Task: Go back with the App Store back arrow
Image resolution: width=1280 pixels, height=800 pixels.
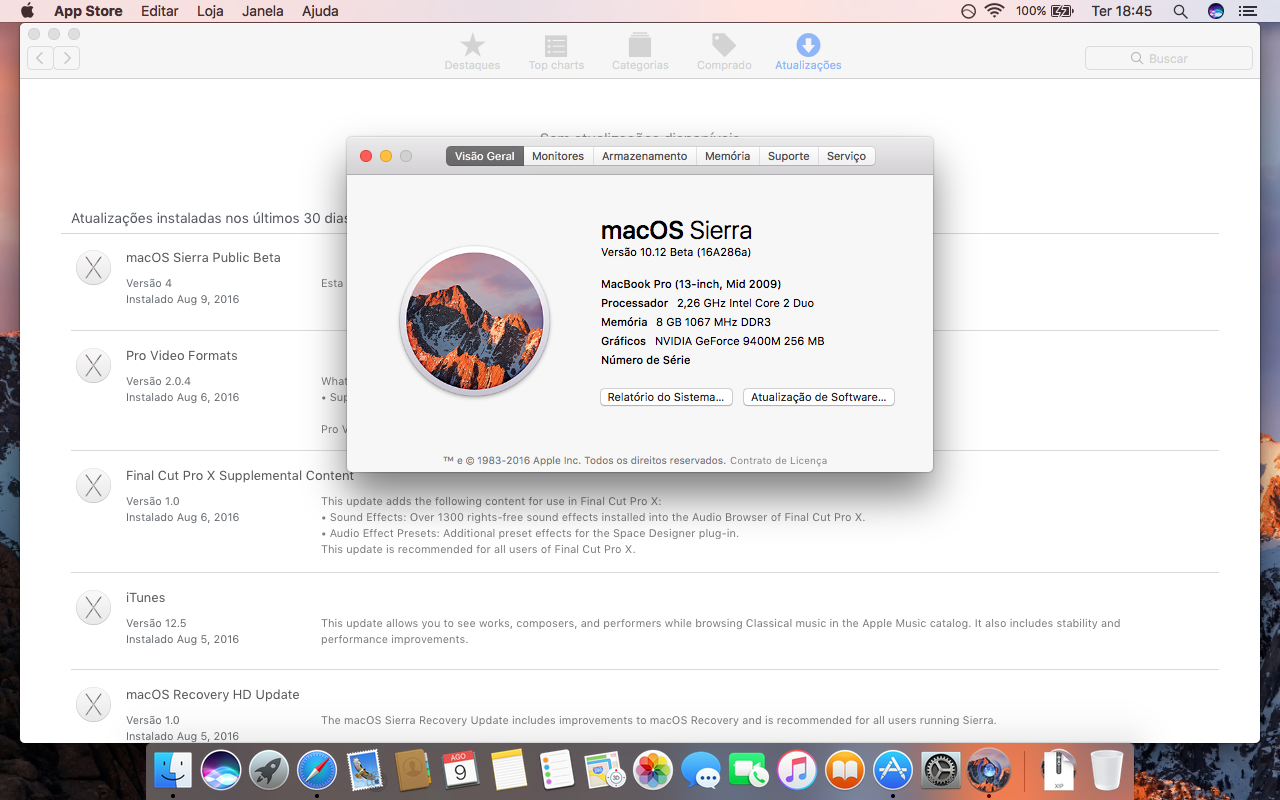Action: click(x=40, y=58)
